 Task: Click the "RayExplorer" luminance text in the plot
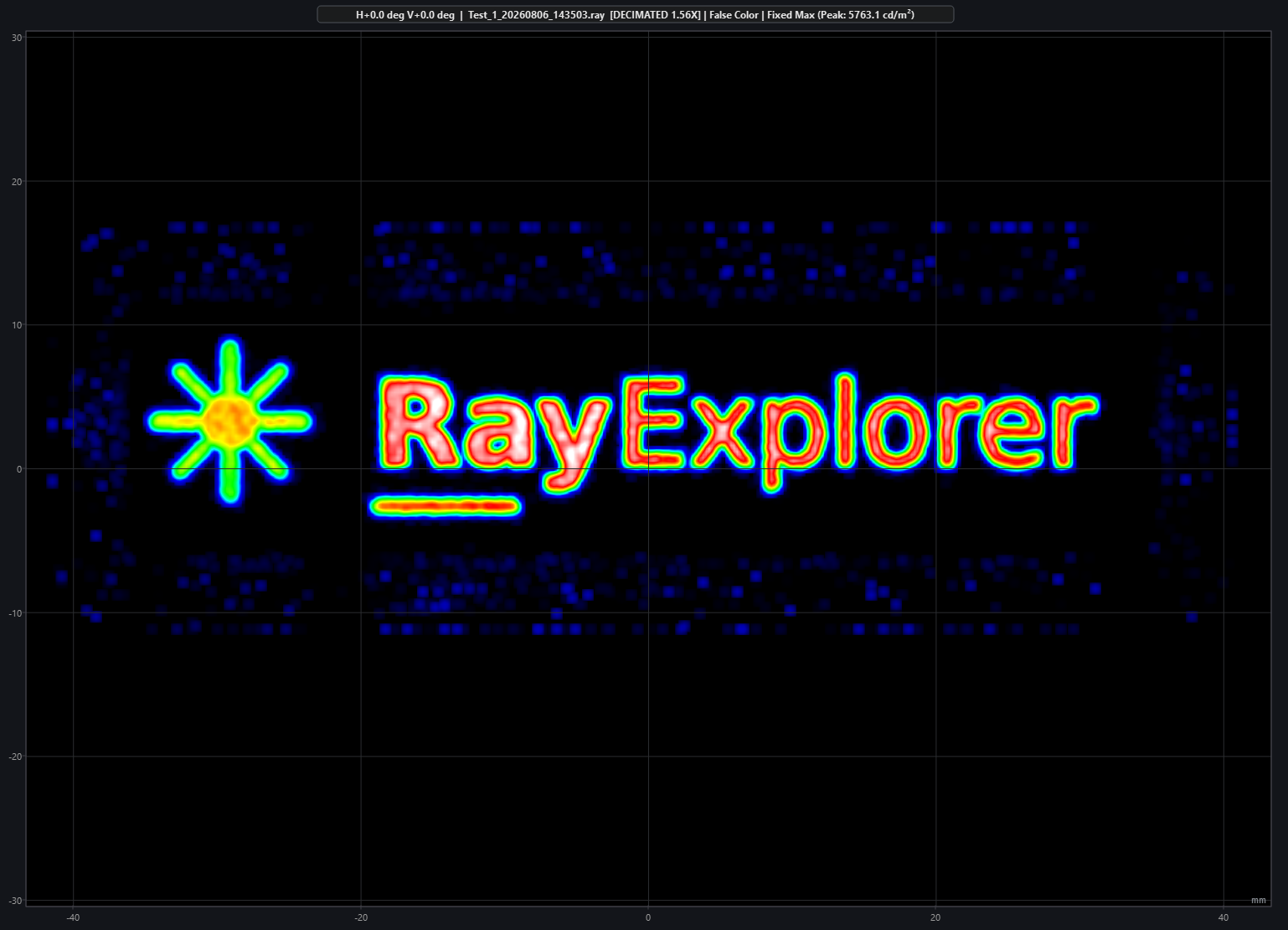point(737,432)
